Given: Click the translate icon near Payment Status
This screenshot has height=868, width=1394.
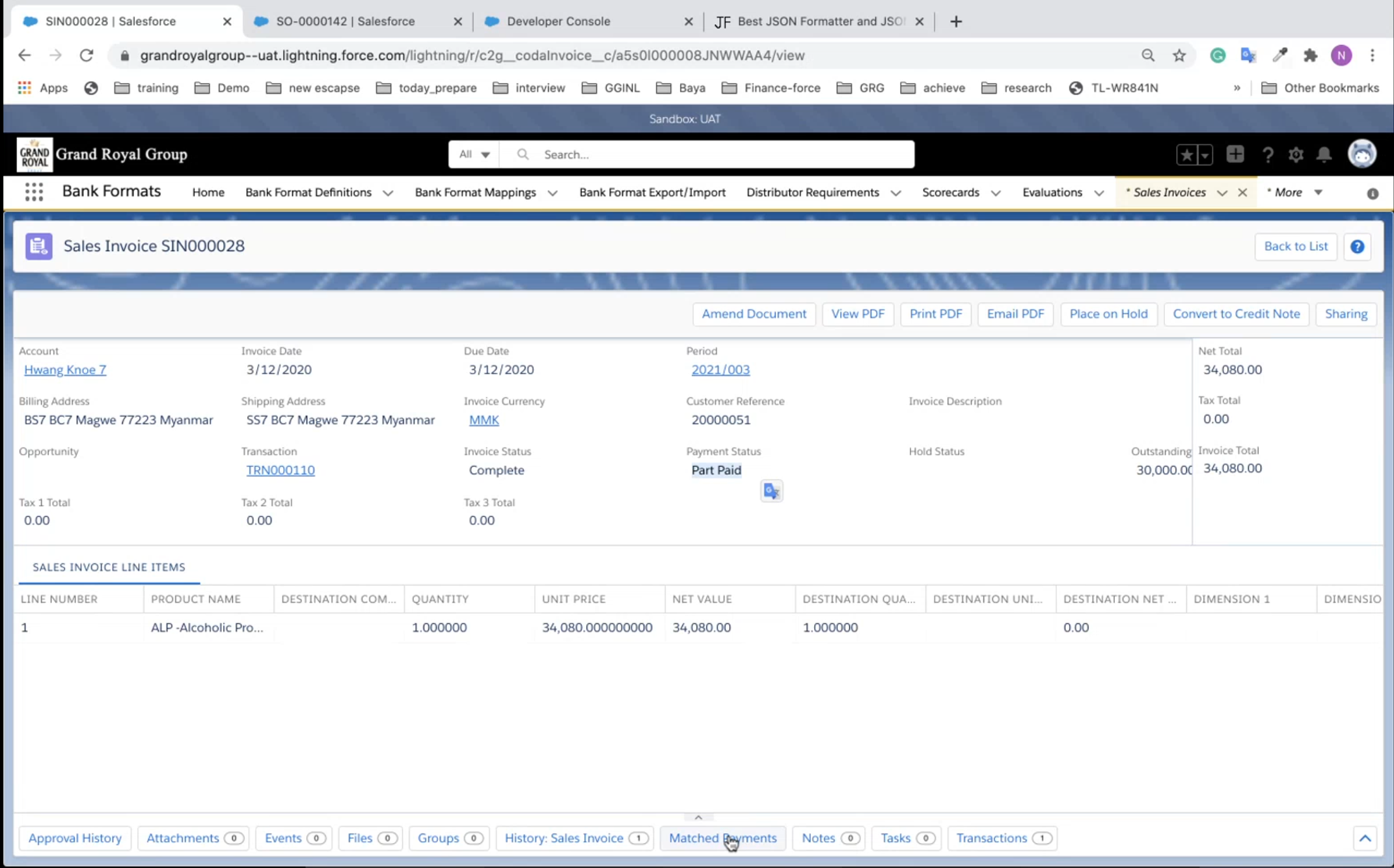Looking at the screenshot, I should coord(771,491).
